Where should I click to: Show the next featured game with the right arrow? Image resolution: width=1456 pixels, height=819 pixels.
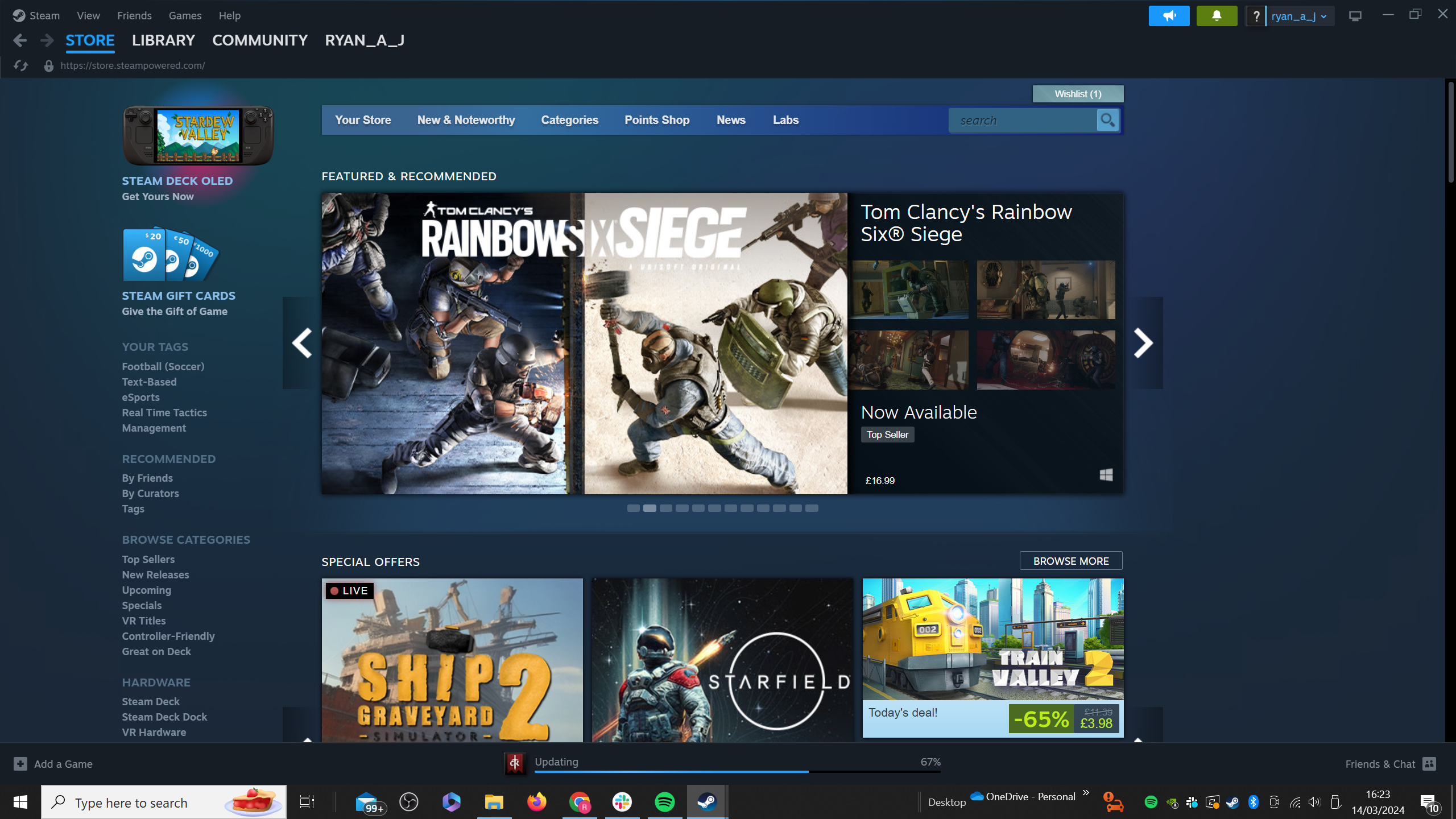click(1142, 343)
